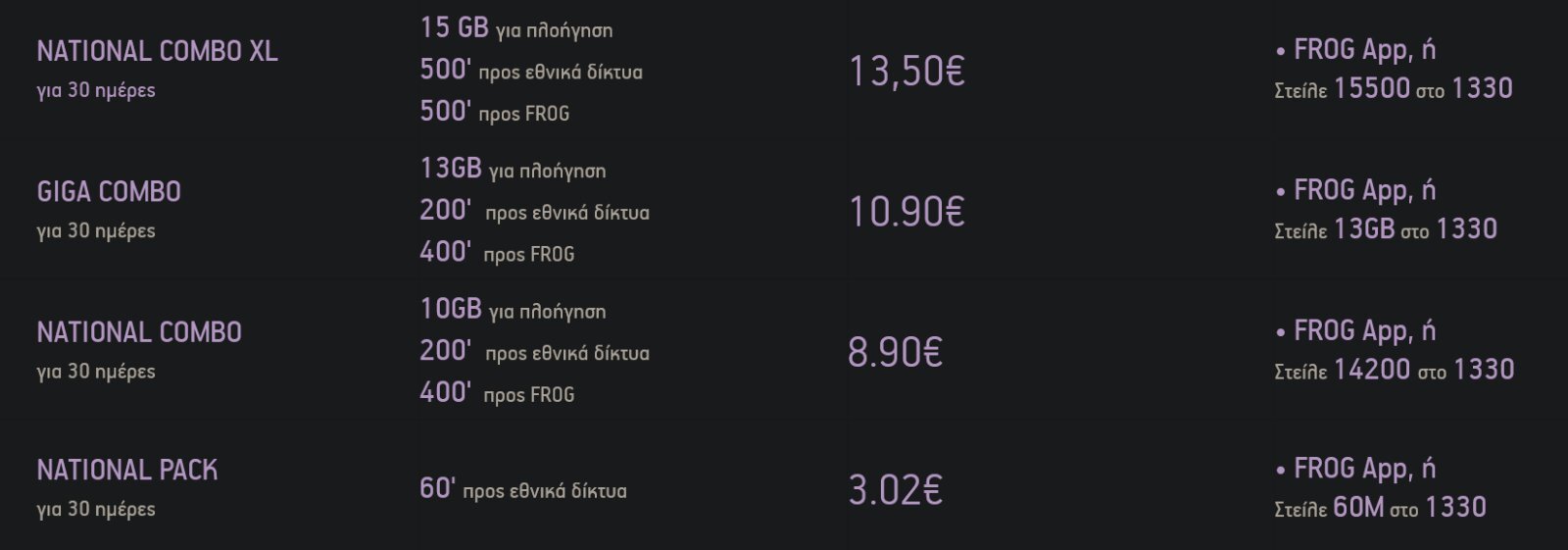Click the 'Στείλε 60M στο 1330' activation text

click(1380, 508)
